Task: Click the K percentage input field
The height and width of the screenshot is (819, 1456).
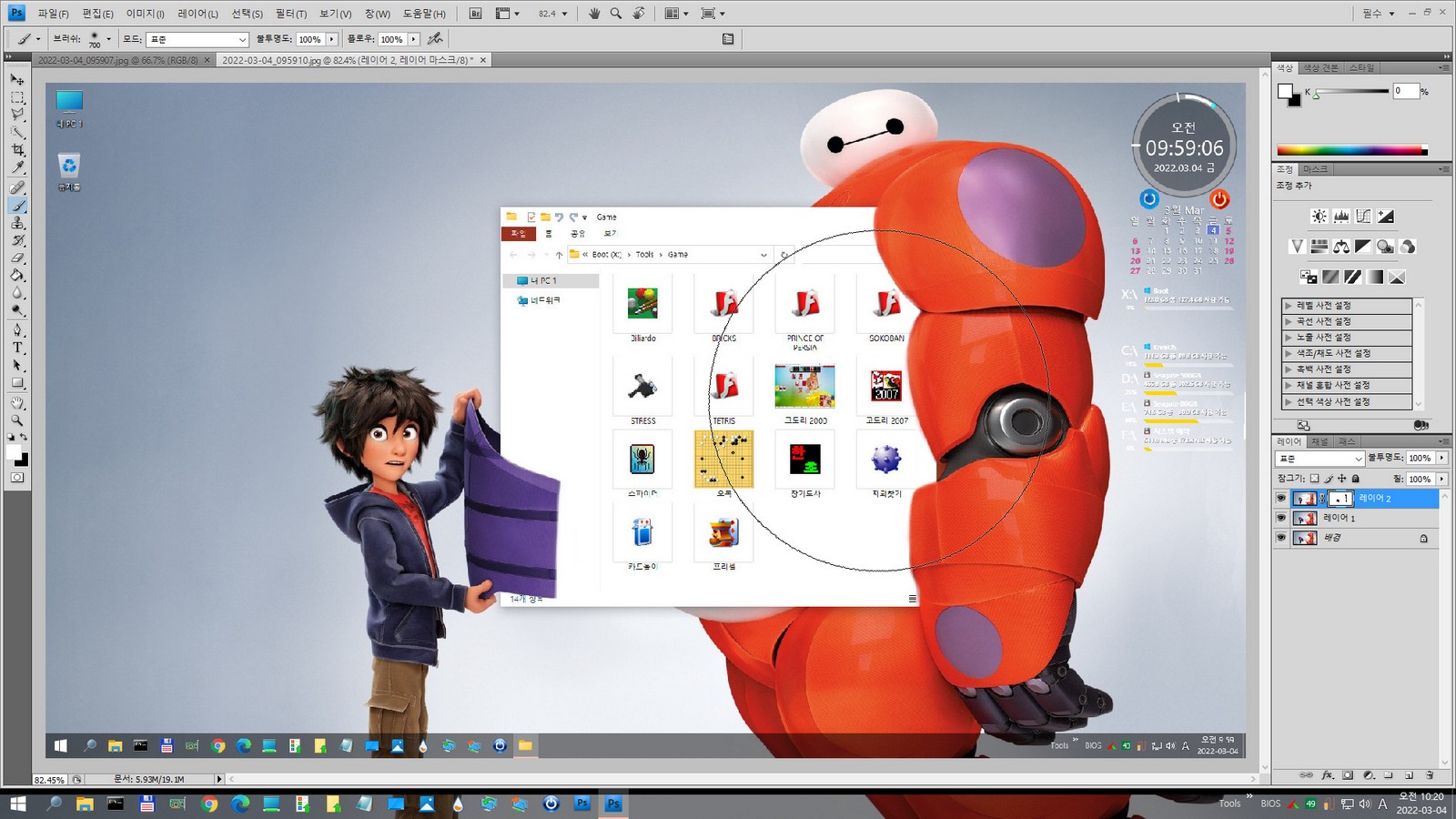Action: click(1406, 91)
